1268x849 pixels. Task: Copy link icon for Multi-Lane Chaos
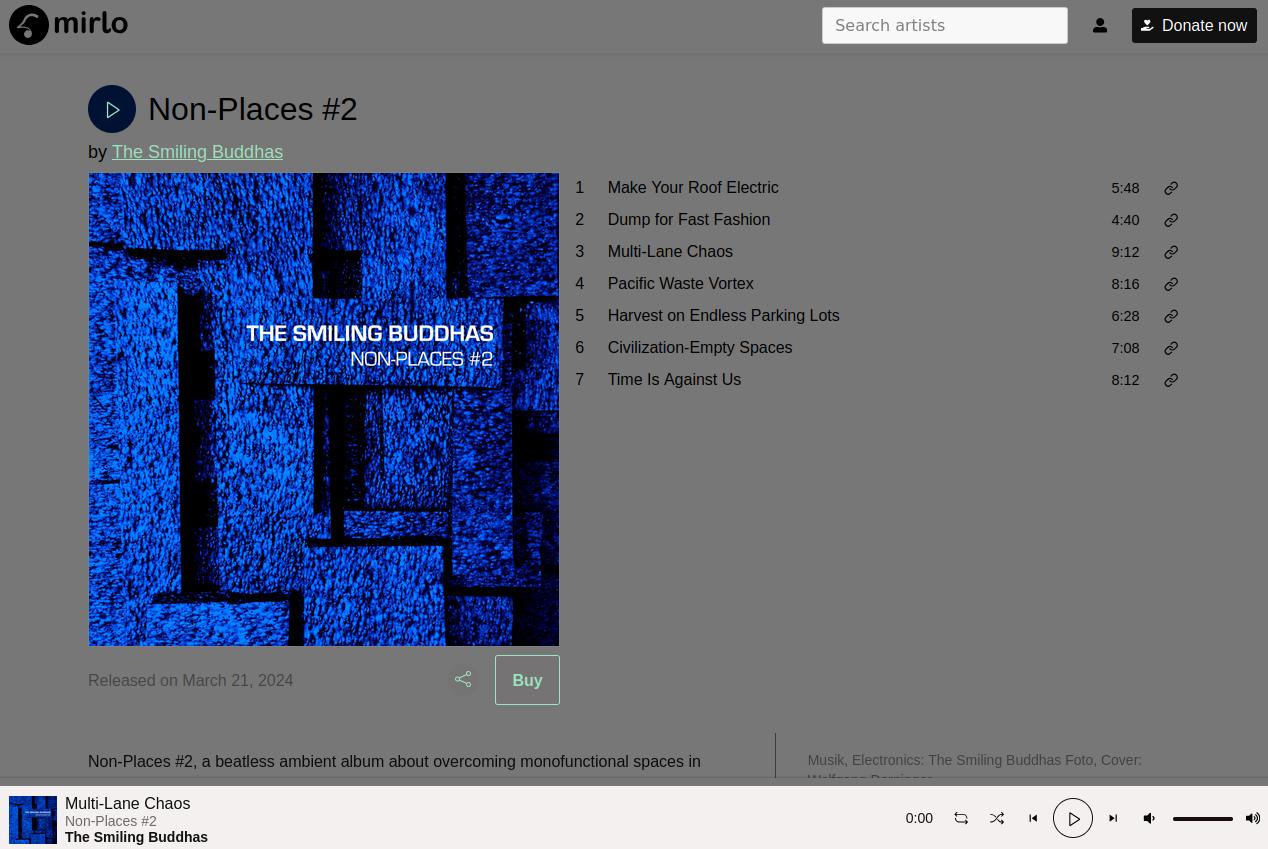(1171, 252)
